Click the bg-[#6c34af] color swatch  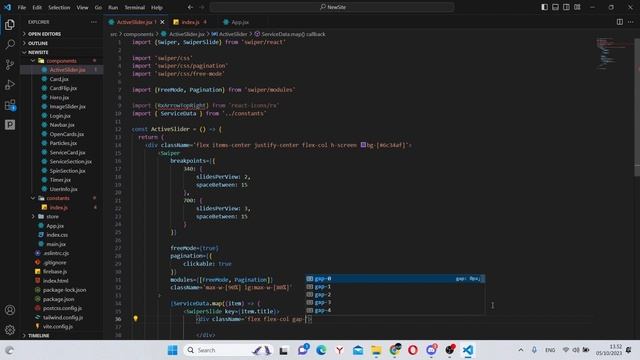pyautogui.click(x=363, y=144)
